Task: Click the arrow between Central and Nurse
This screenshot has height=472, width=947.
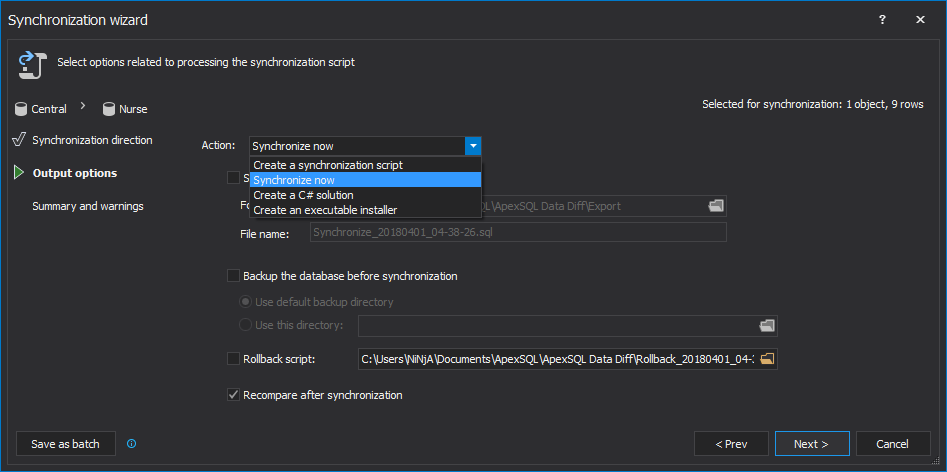Action: (83, 107)
